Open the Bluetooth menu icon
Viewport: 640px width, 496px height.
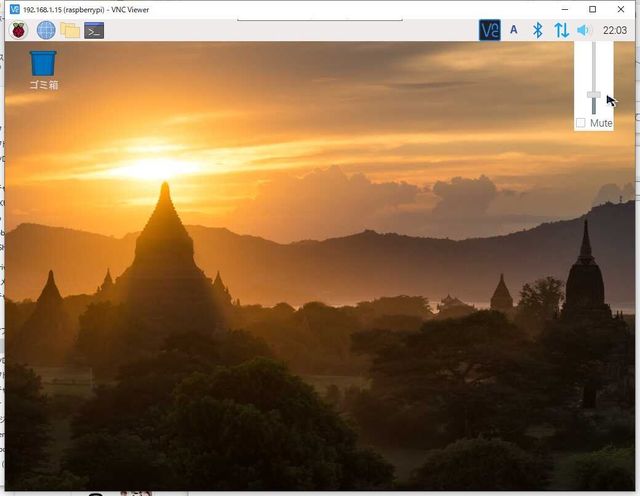[x=538, y=30]
